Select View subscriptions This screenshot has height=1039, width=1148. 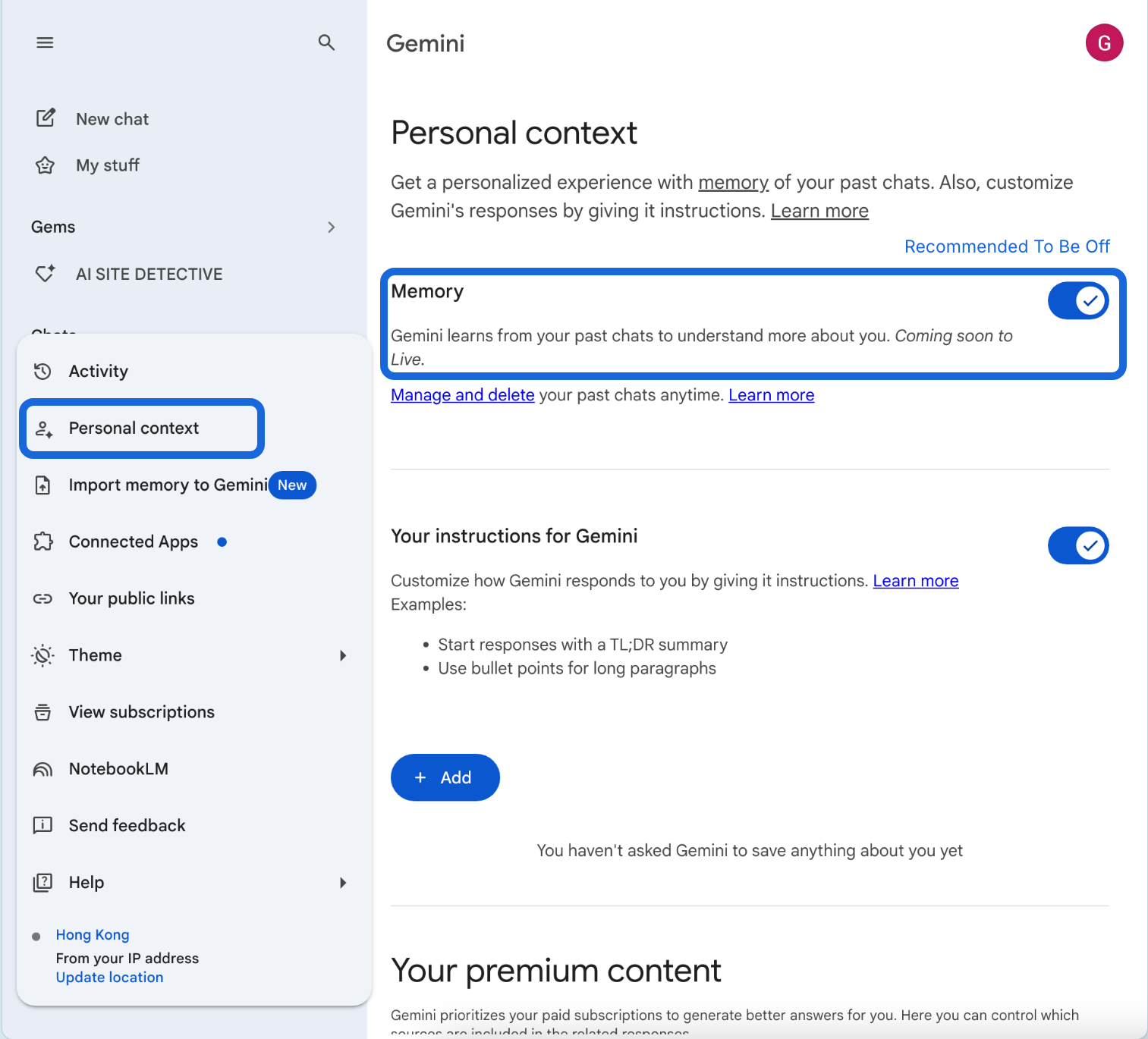[x=141, y=711]
